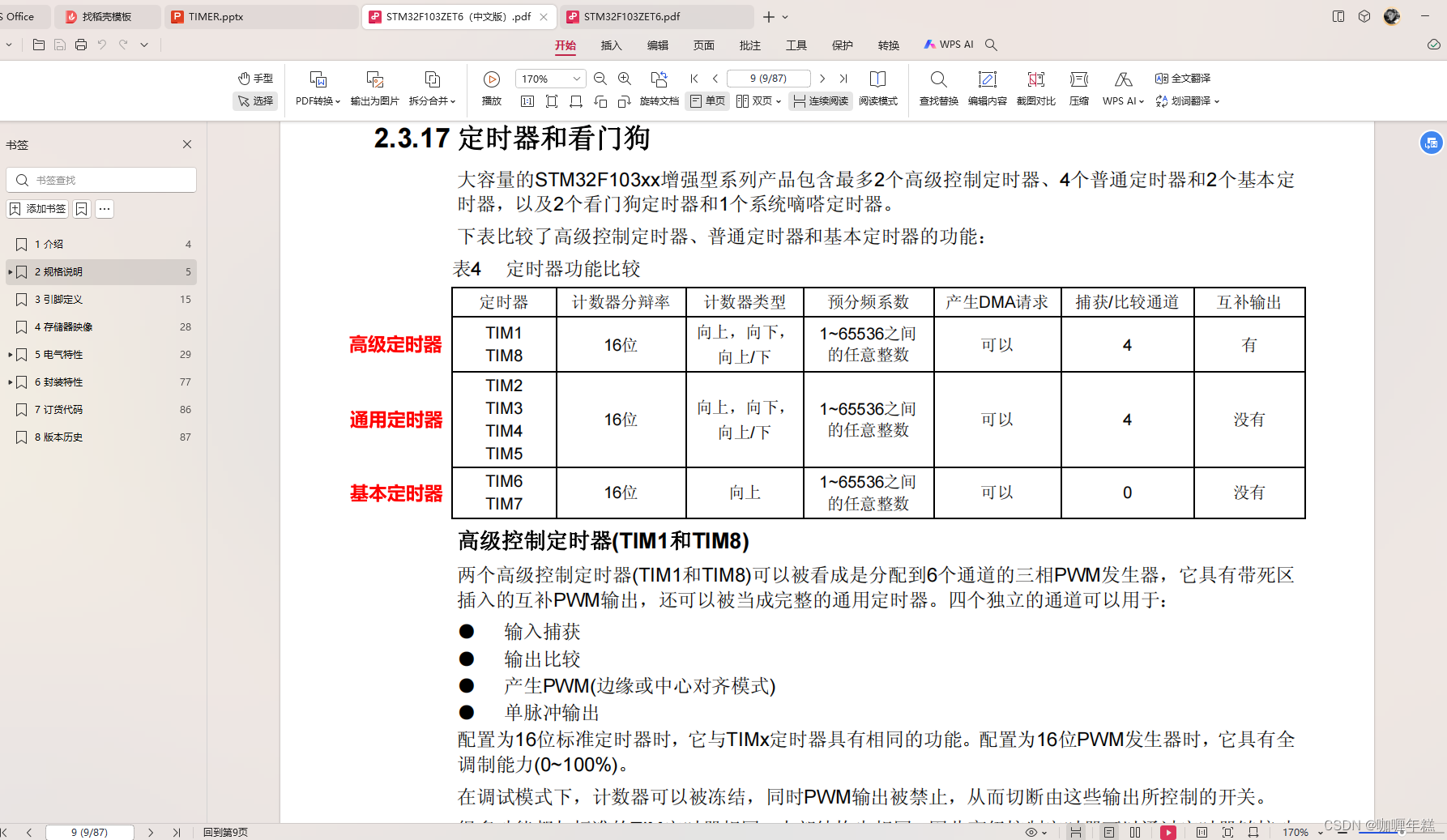Click 输出为图片 export as image
This screenshot has height=840, width=1447.
click(x=374, y=89)
